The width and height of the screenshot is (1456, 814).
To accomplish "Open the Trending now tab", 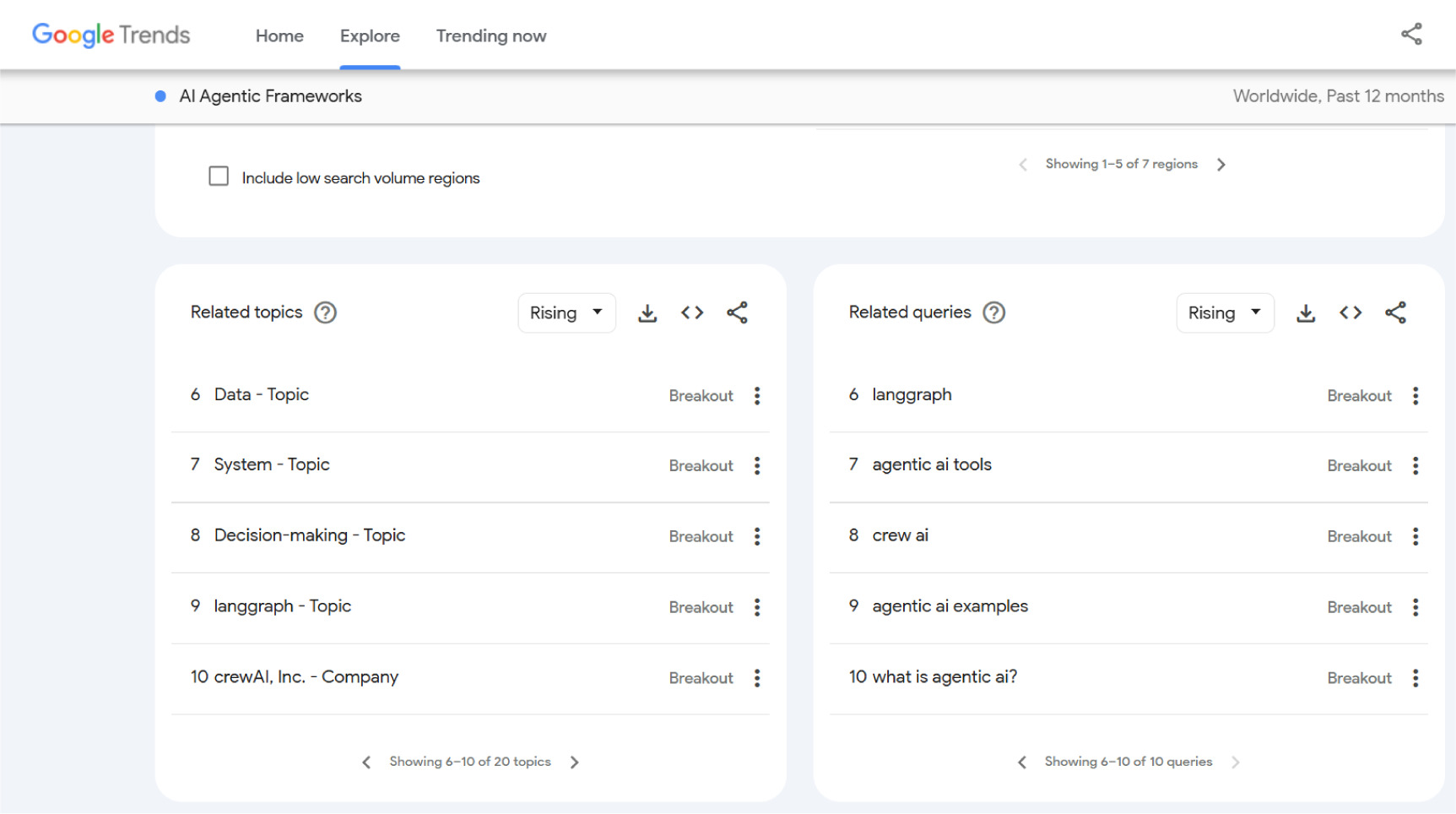I will [491, 35].
